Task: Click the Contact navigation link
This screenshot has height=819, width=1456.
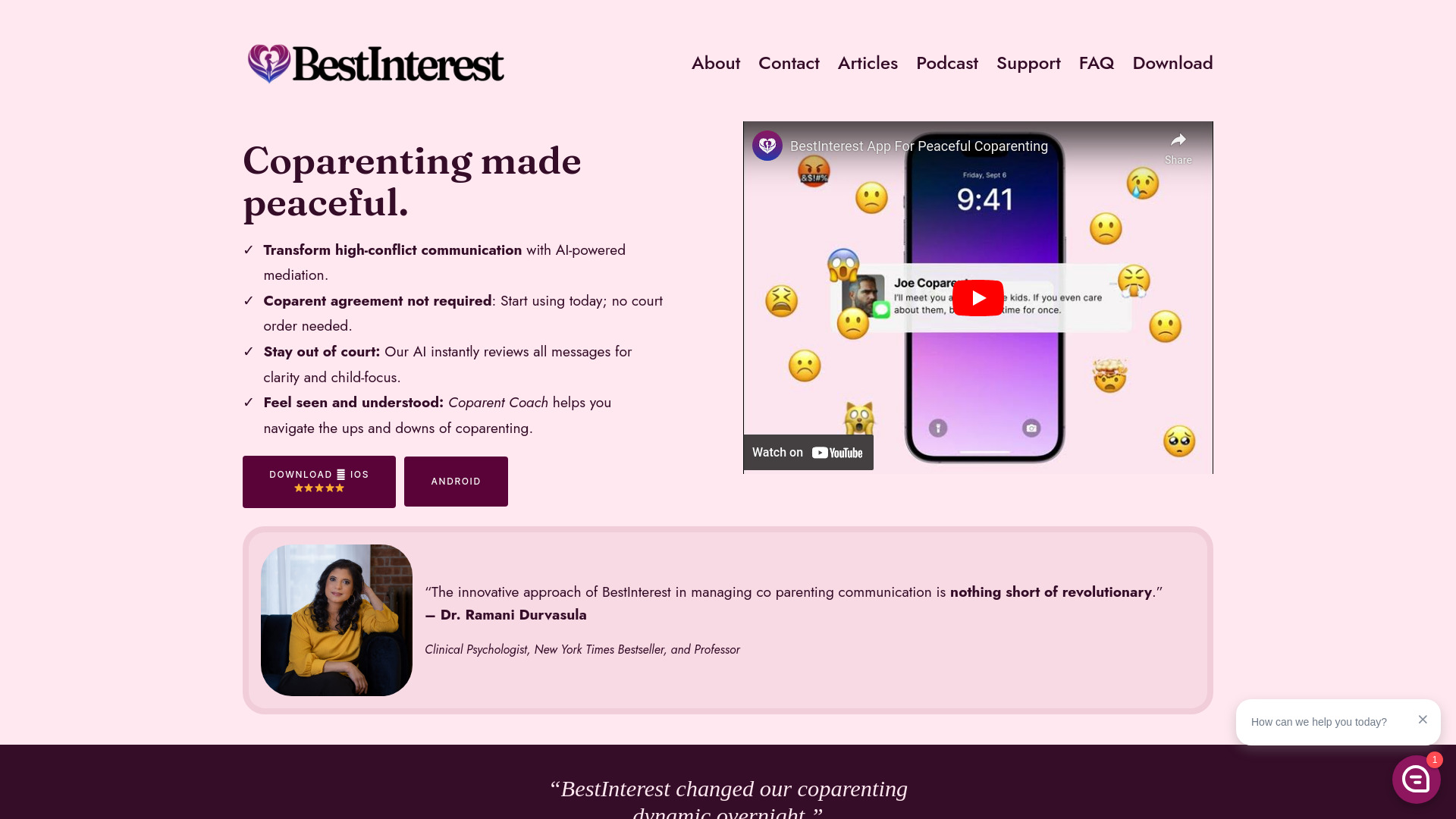Action: pos(789,63)
